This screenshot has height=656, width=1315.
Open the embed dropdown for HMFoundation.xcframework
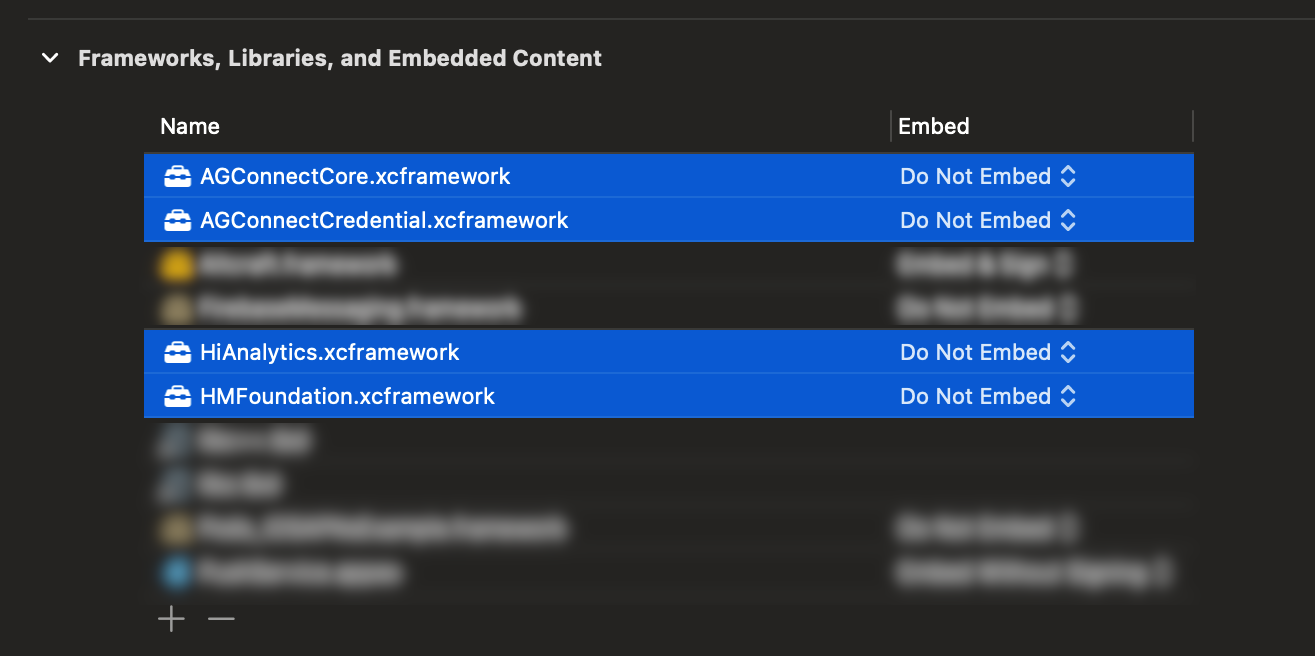point(976,397)
